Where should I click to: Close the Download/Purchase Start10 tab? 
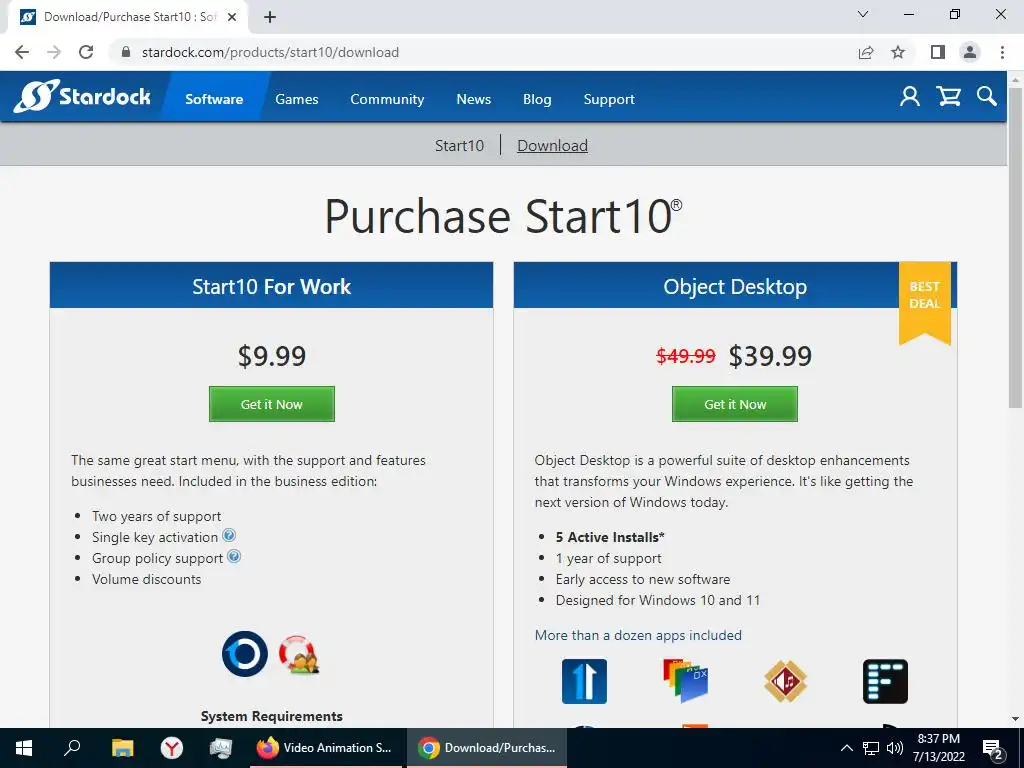point(232,18)
